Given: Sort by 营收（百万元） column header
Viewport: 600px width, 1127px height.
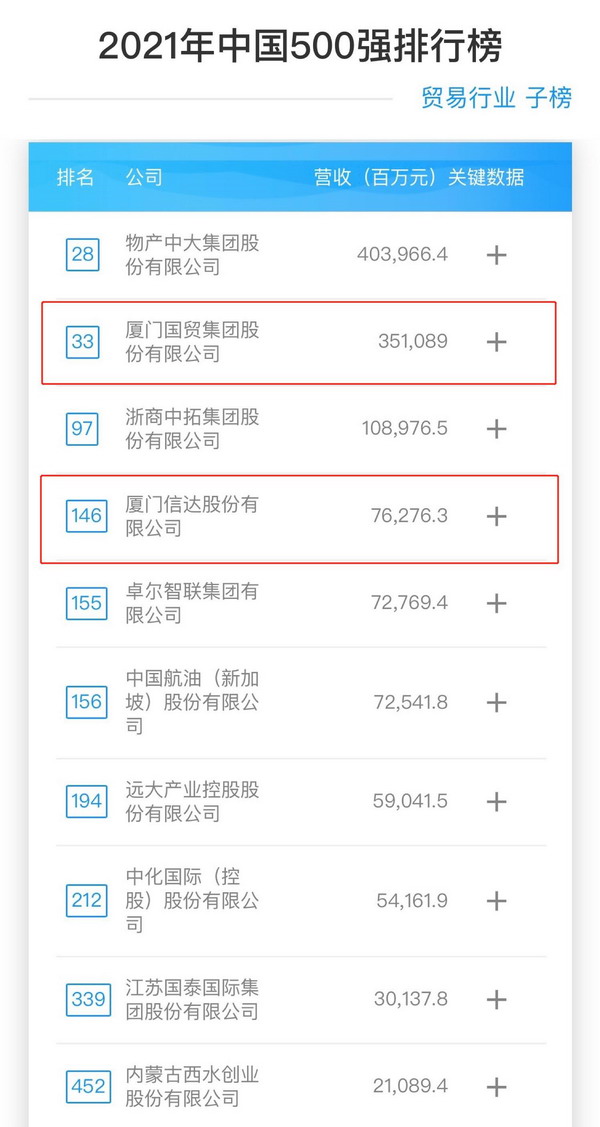Looking at the screenshot, I should 376,178.
